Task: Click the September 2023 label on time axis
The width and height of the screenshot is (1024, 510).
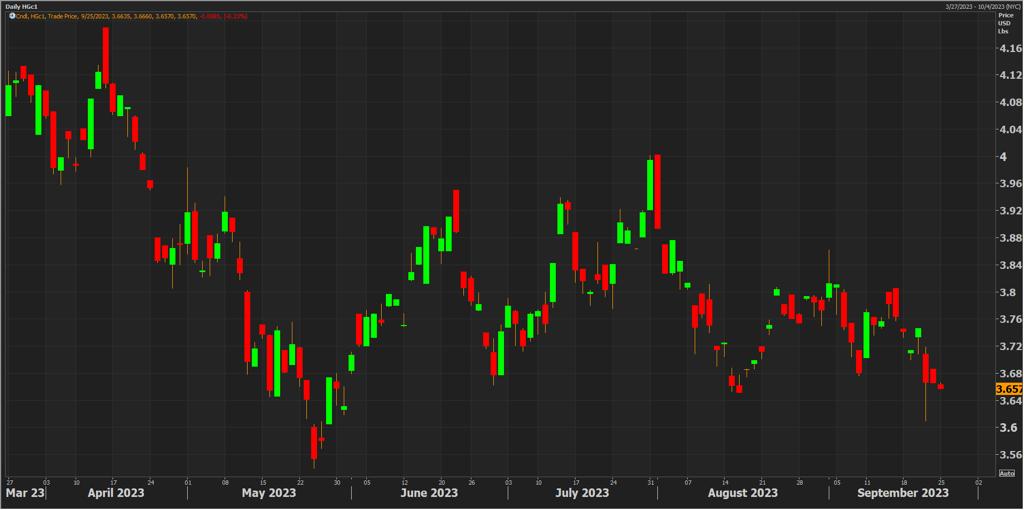Action: pyautogui.click(x=905, y=493)
